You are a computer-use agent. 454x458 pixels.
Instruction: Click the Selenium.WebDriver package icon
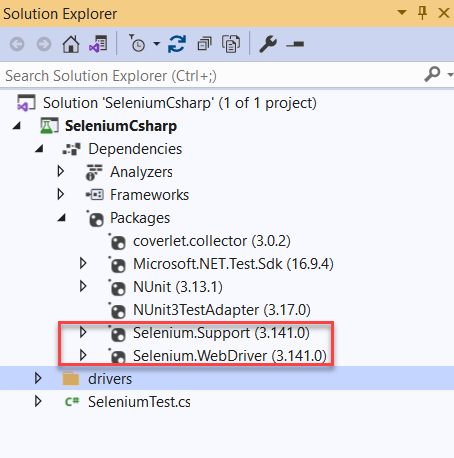tap(117, 357)
